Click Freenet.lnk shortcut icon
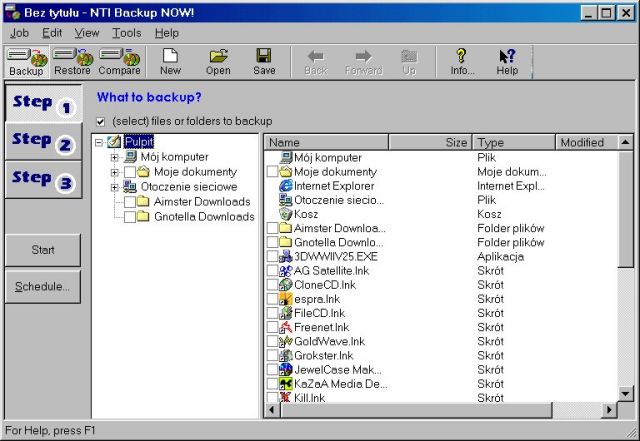This screenshot has width=640, height=441. pyautogui.click(x=286, y=327)
